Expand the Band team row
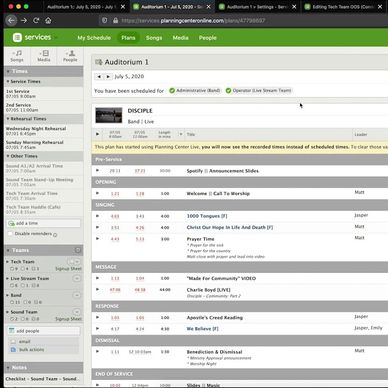388x388 pixels. 7,295
